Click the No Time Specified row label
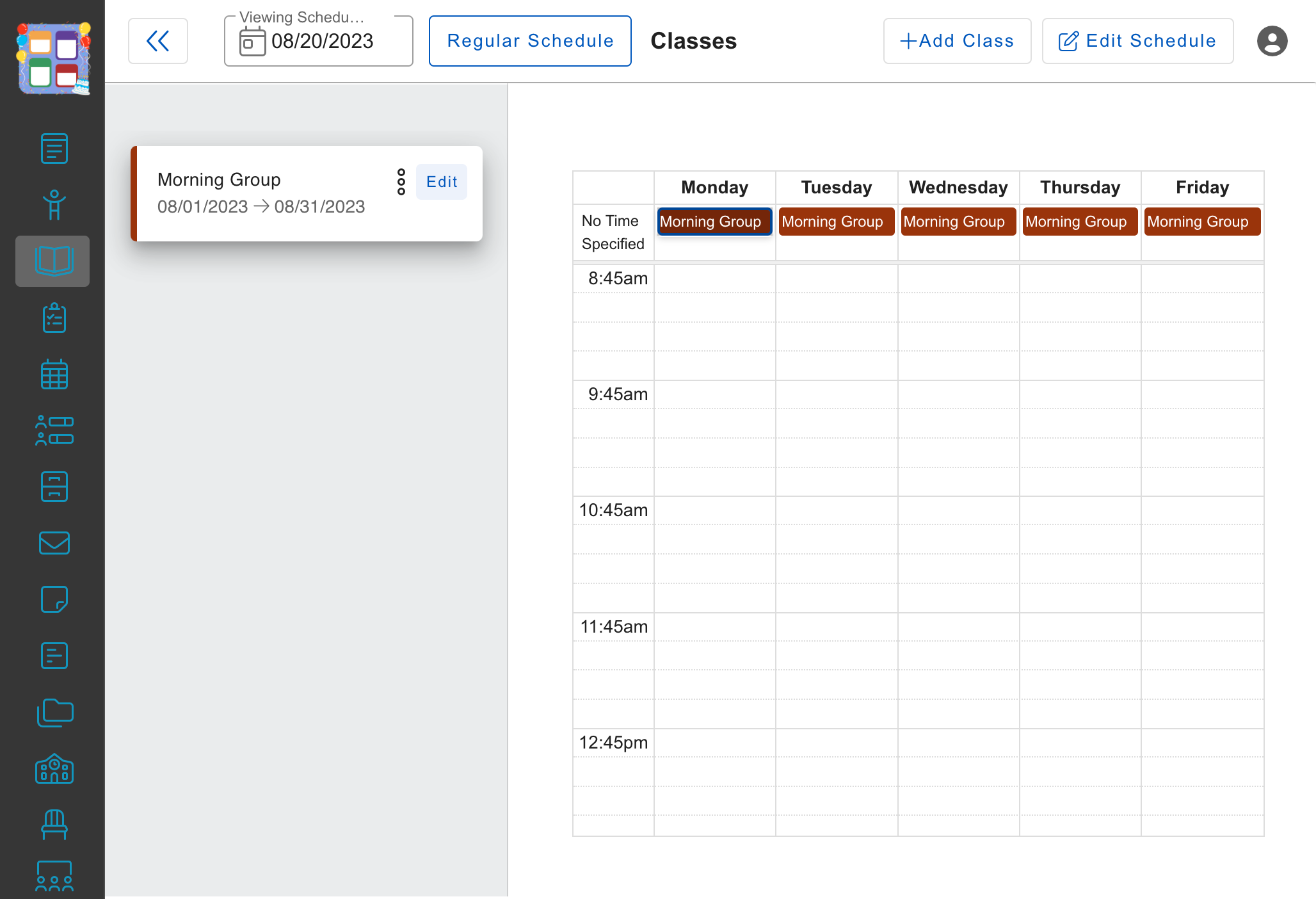 point(613,232)
